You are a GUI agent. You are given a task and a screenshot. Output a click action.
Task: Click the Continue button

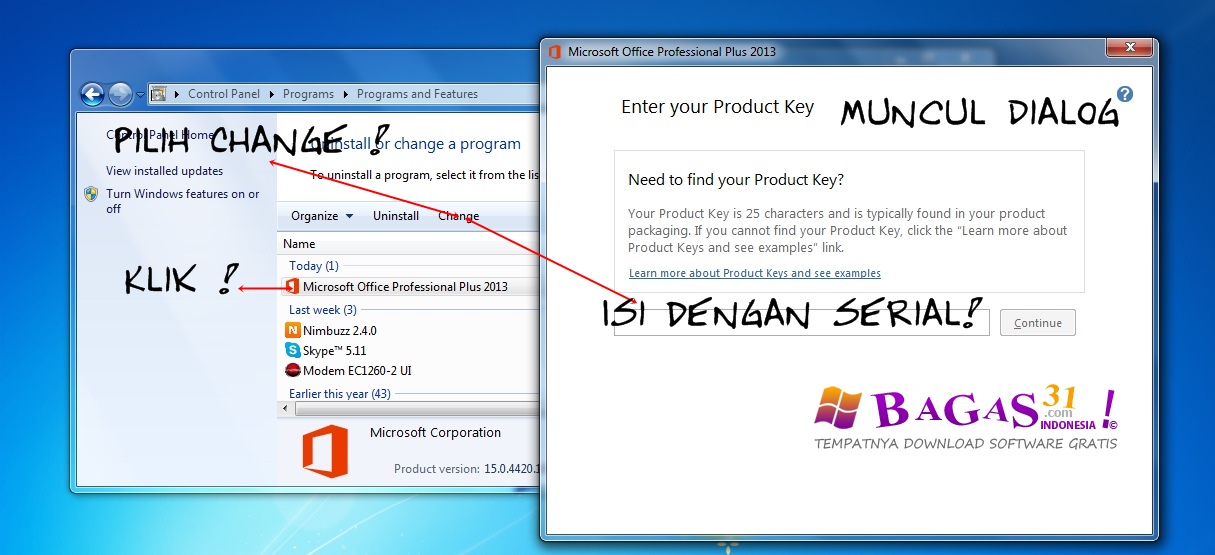1038,323
